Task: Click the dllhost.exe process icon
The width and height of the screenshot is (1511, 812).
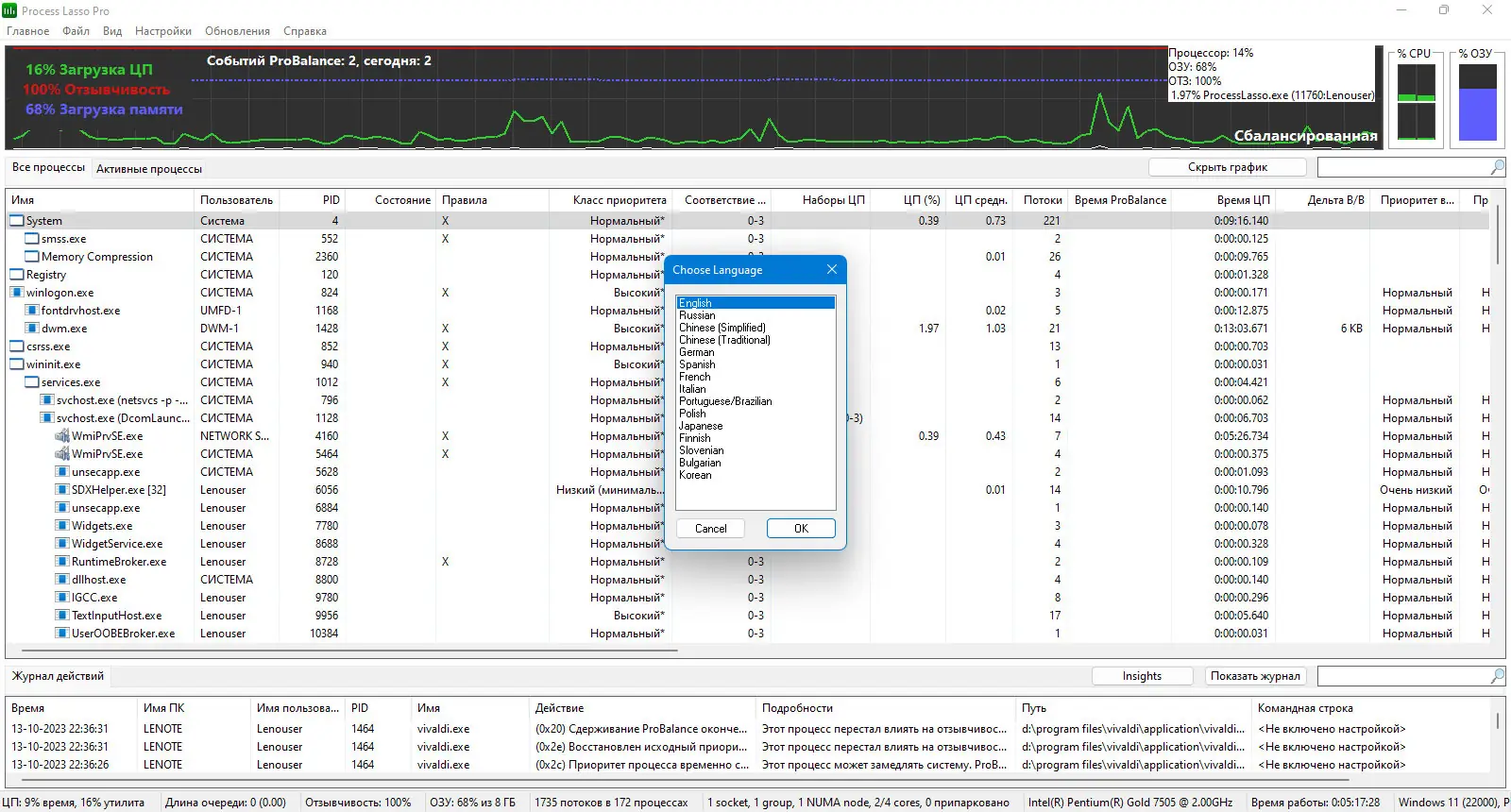Action: click(x=62, y=580)
